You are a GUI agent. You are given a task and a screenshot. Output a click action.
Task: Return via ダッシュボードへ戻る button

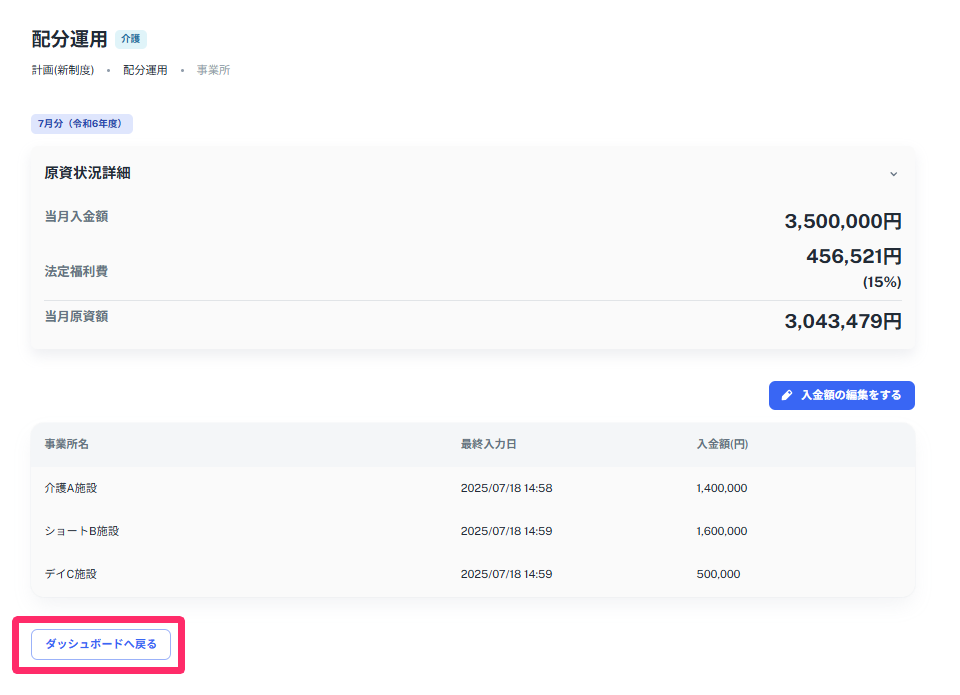[101, 644]
